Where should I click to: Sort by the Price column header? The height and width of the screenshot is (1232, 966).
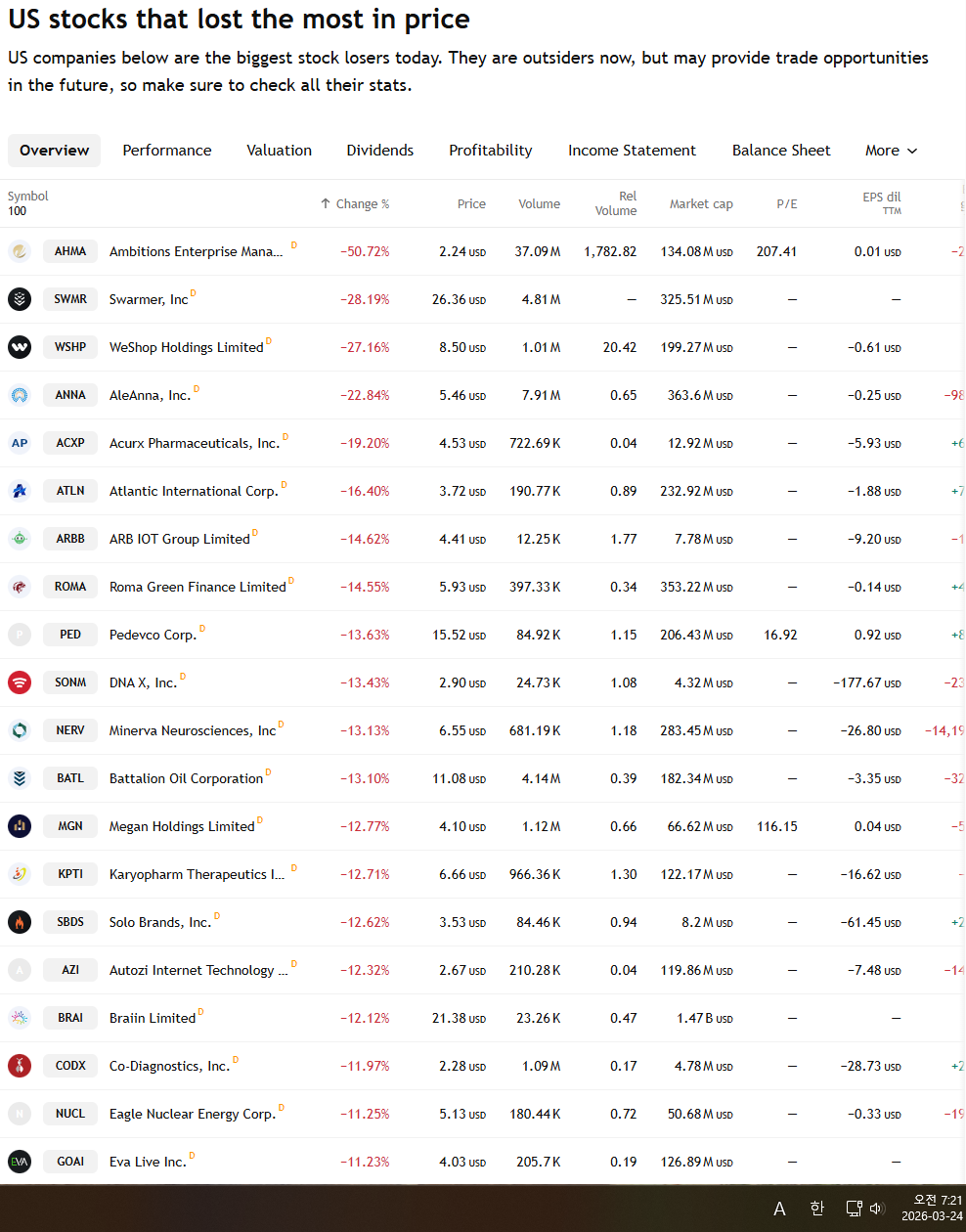(471, 203)
